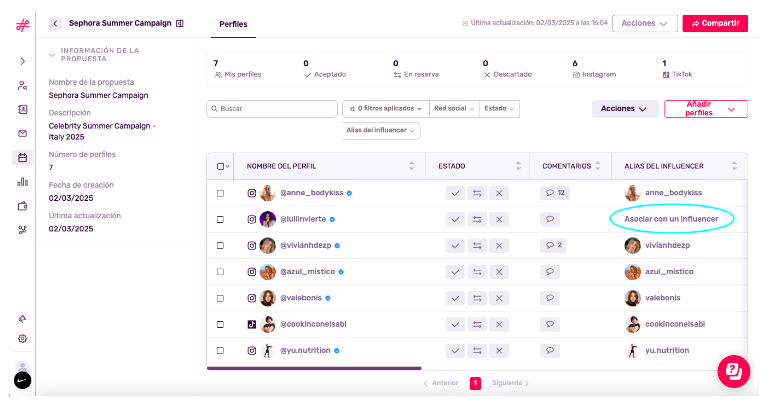The height and width of the screenshot is (408, 772).
Task: Open mail envelope icon in sidebar
Action: pyautogui.click(x=23, y=133)
